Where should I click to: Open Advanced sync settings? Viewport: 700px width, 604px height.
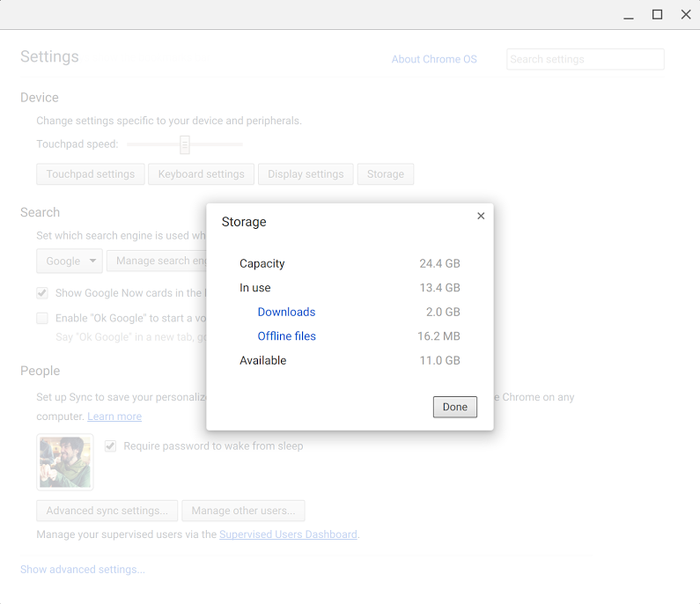click(x=107, y=511)
